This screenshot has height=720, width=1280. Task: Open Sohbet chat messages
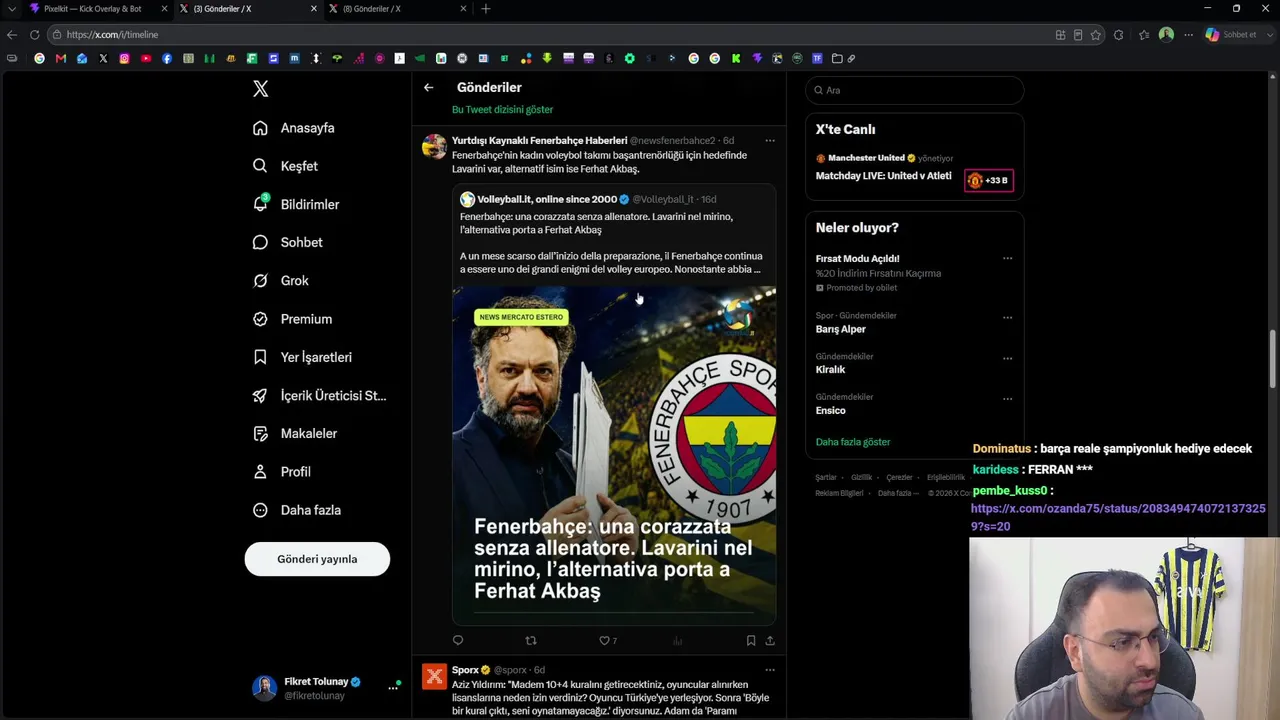coord(287,242)
